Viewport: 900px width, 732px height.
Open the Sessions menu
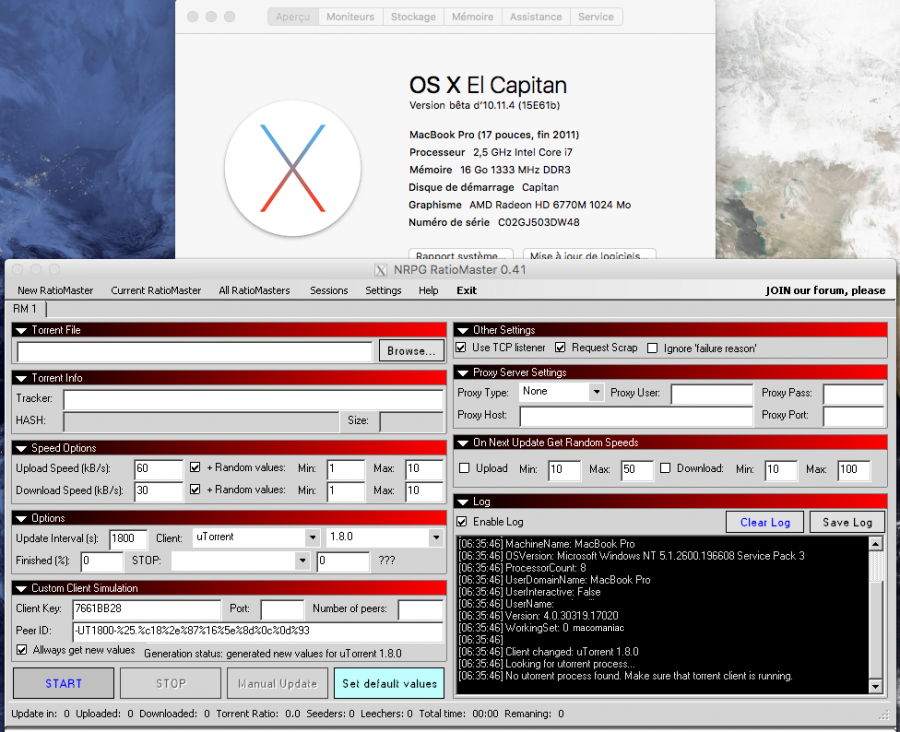coord(329,291)
